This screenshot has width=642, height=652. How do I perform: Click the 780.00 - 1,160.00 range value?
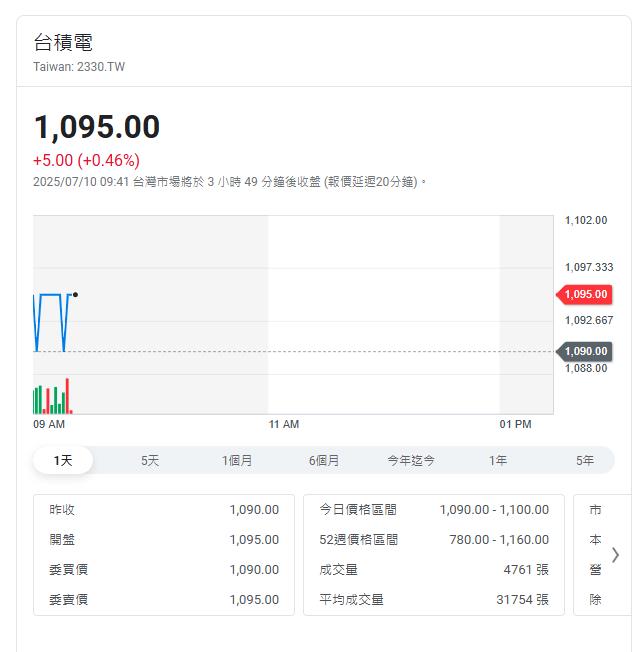[x=499, y=540]
